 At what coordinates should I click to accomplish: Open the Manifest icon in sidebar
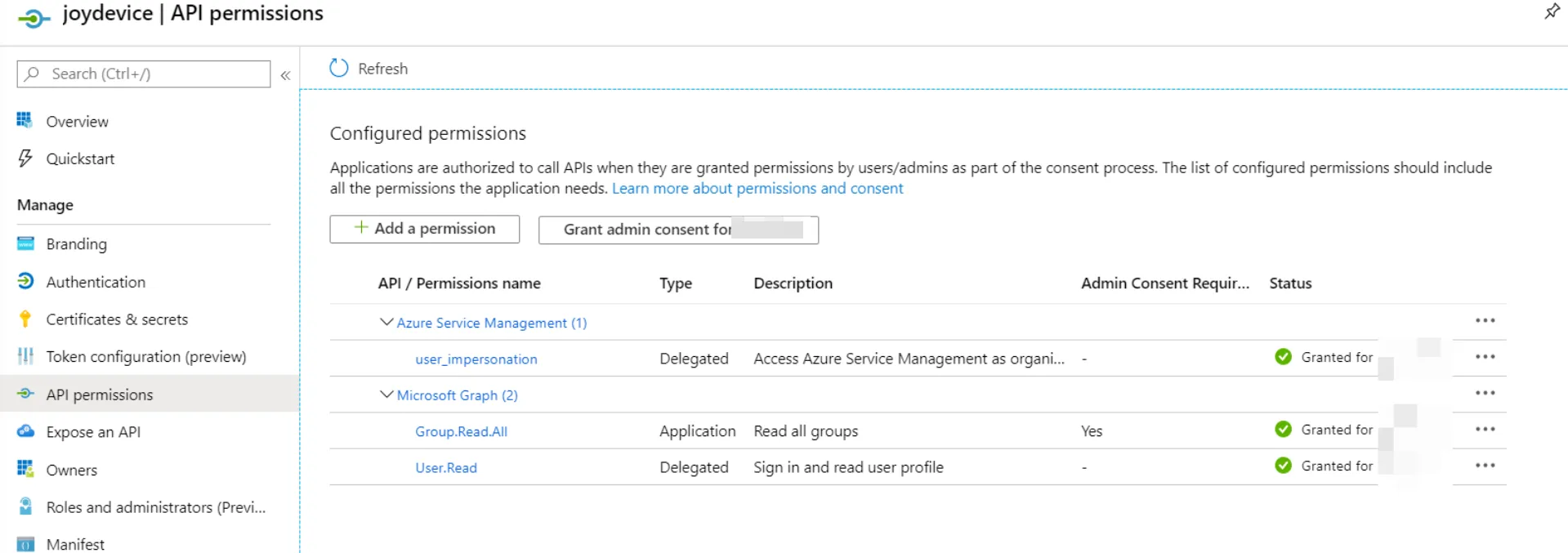pyautogui.click(x=25, y=544)
